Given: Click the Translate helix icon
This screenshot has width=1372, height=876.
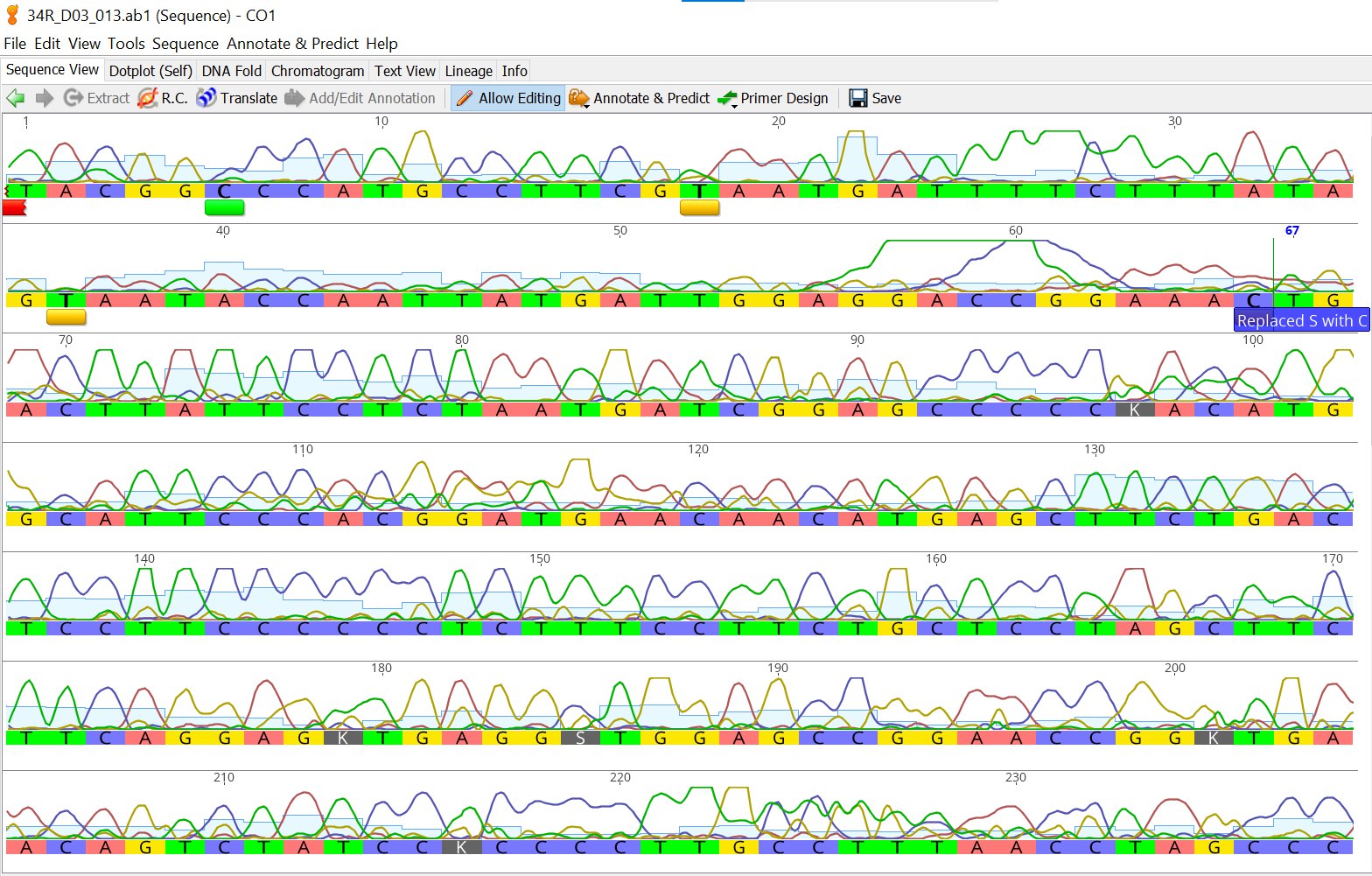Looking at the screenshot, I should 206,98.
